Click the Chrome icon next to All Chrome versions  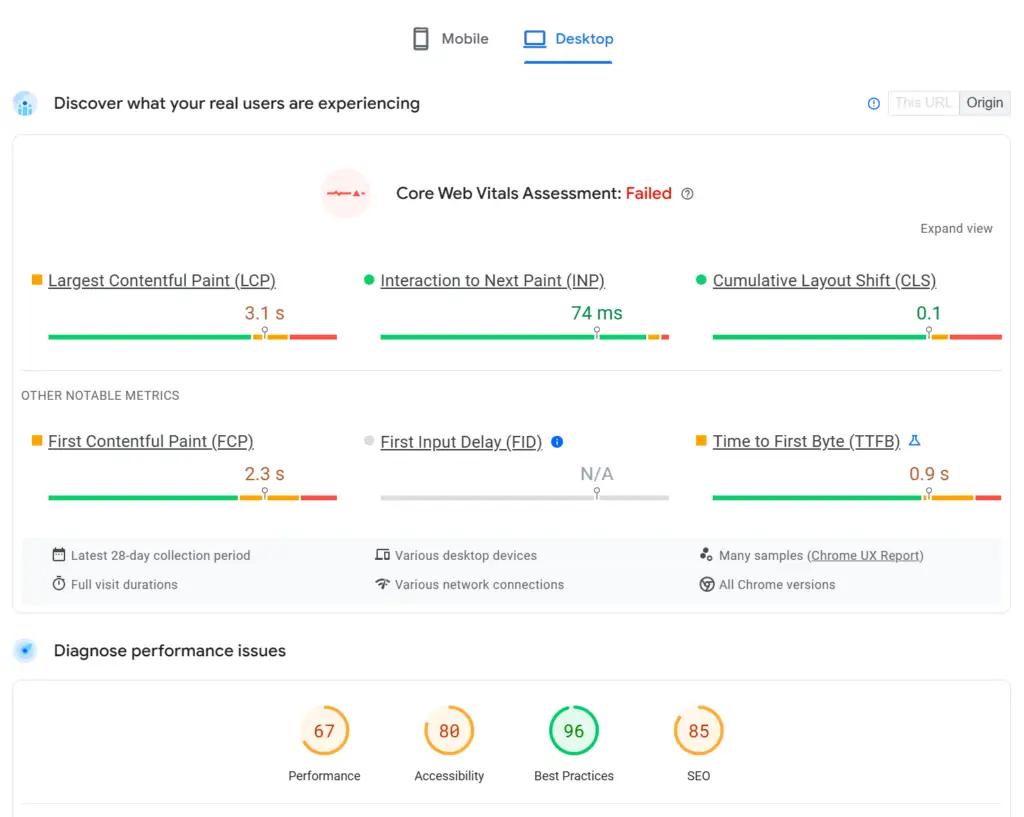tap(707, 585)
